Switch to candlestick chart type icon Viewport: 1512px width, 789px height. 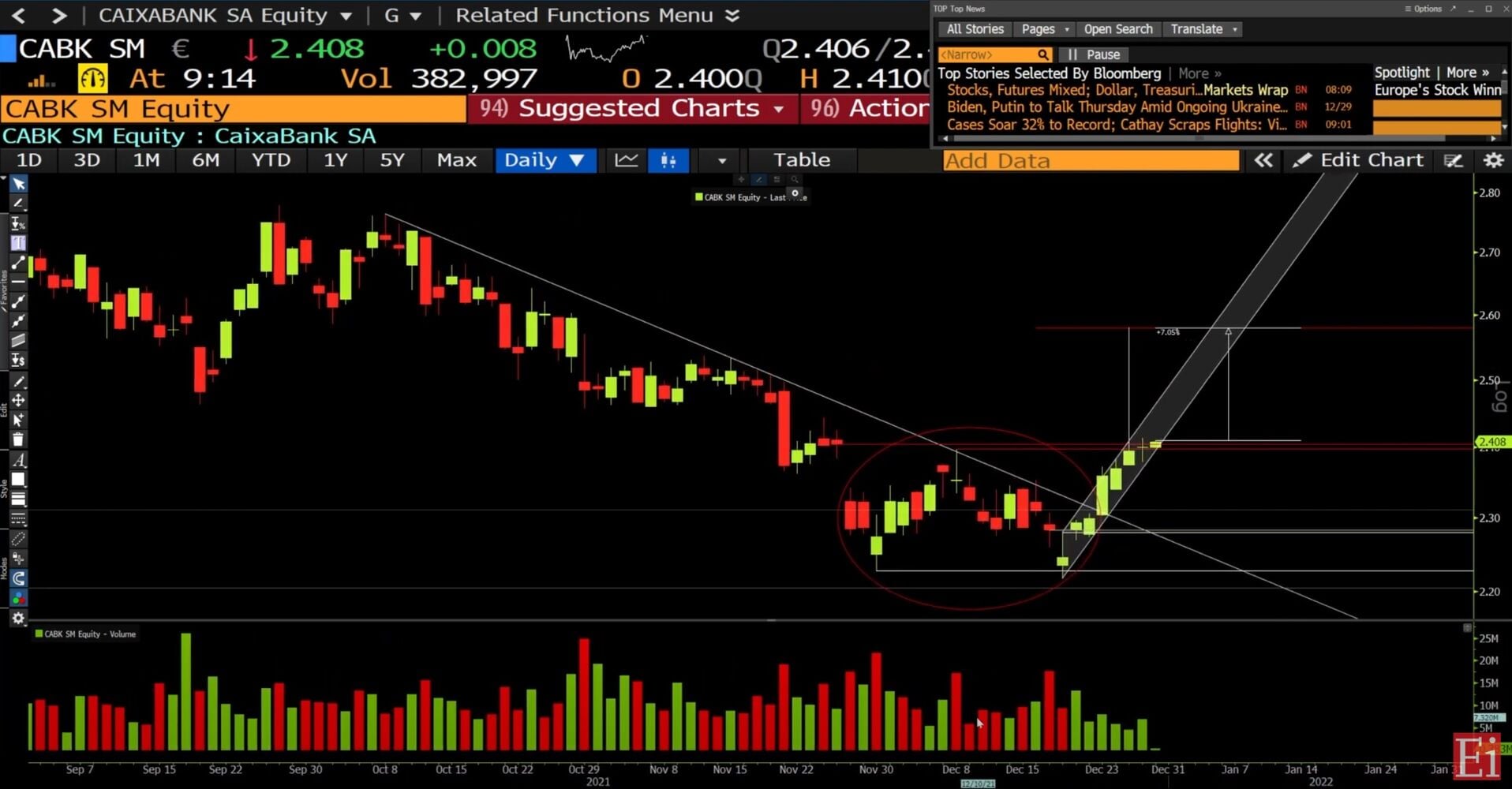tap(668, 160)
